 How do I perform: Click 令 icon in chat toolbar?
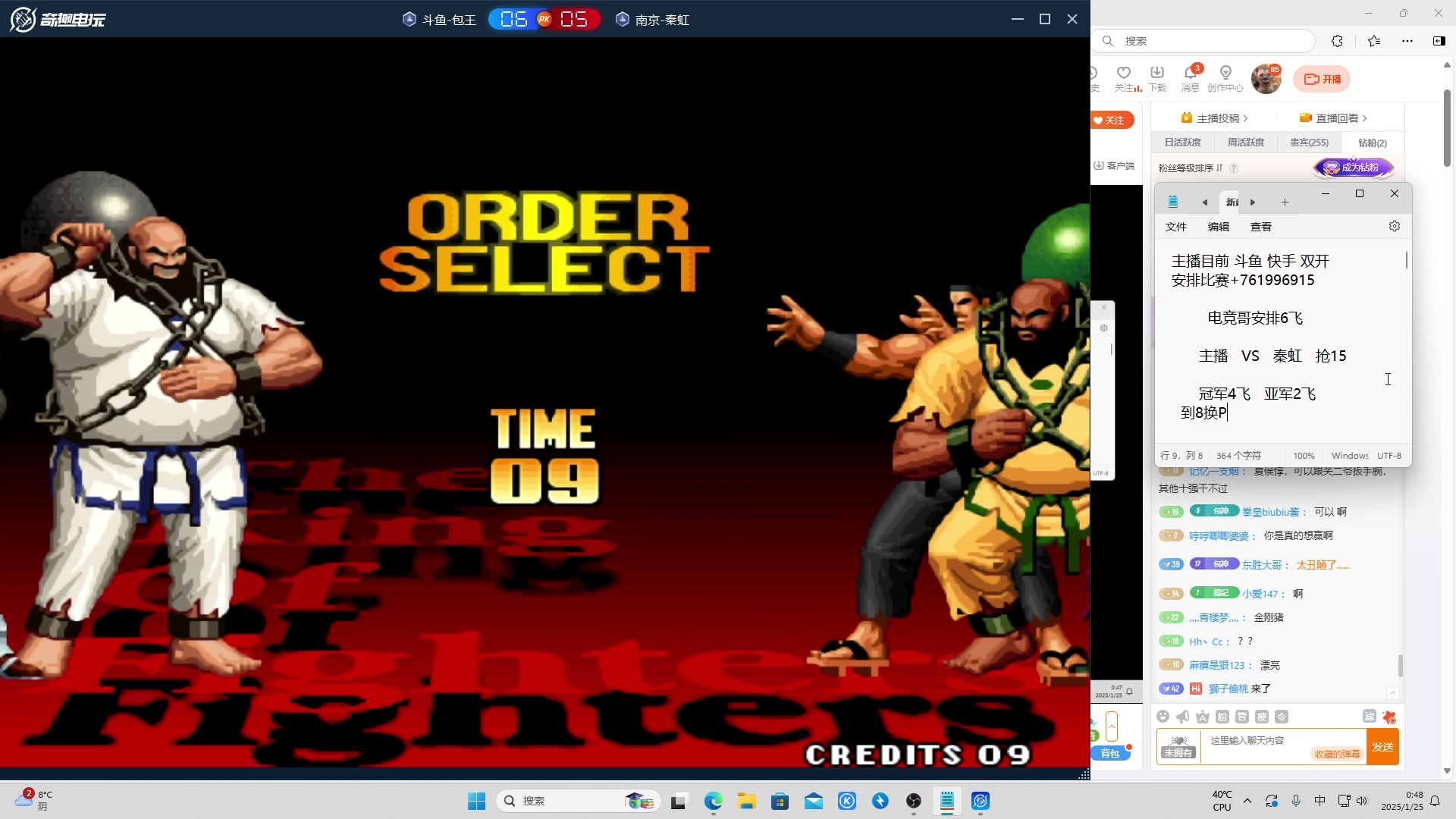point(1282,717)
